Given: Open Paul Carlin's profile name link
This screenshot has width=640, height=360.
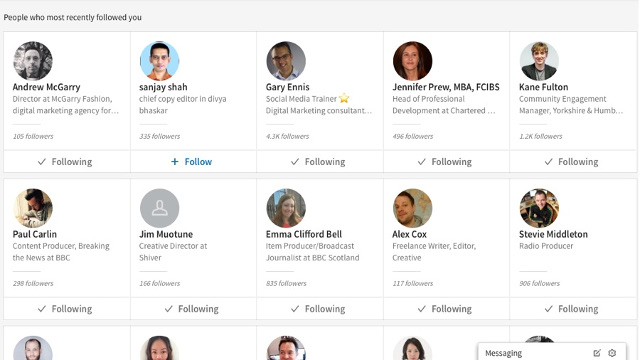Looking at the screenshot, I should (x=35, y=234).
